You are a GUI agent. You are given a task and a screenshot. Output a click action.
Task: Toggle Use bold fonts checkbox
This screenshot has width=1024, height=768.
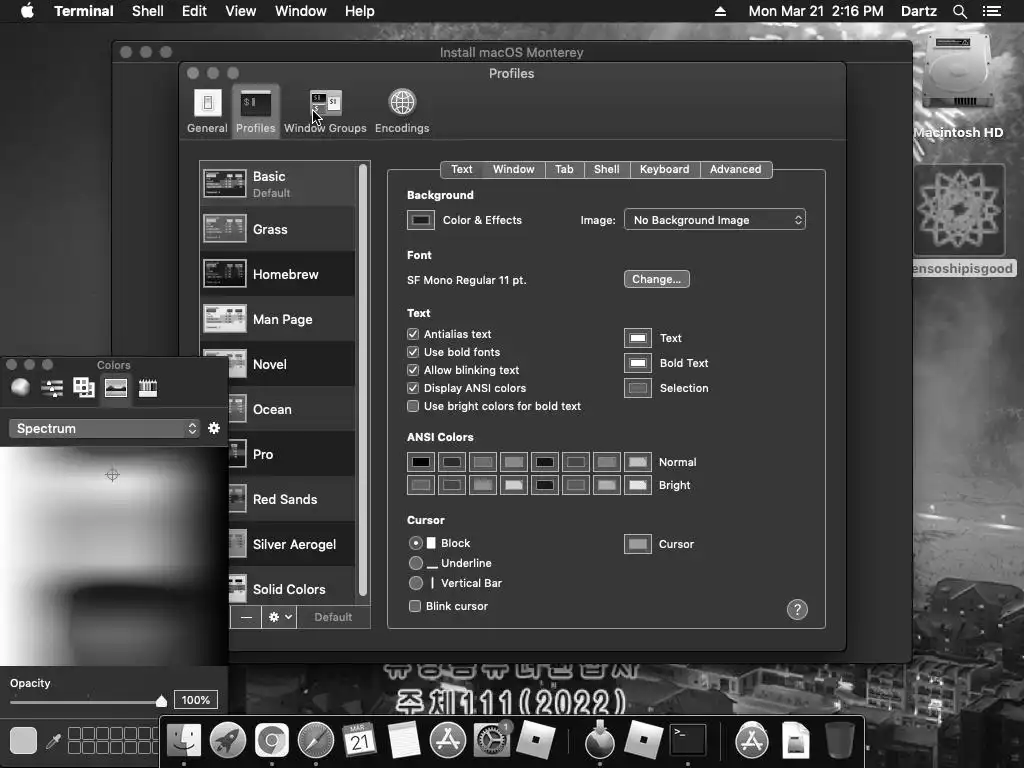pyautogui.click(x=413, y=352)
